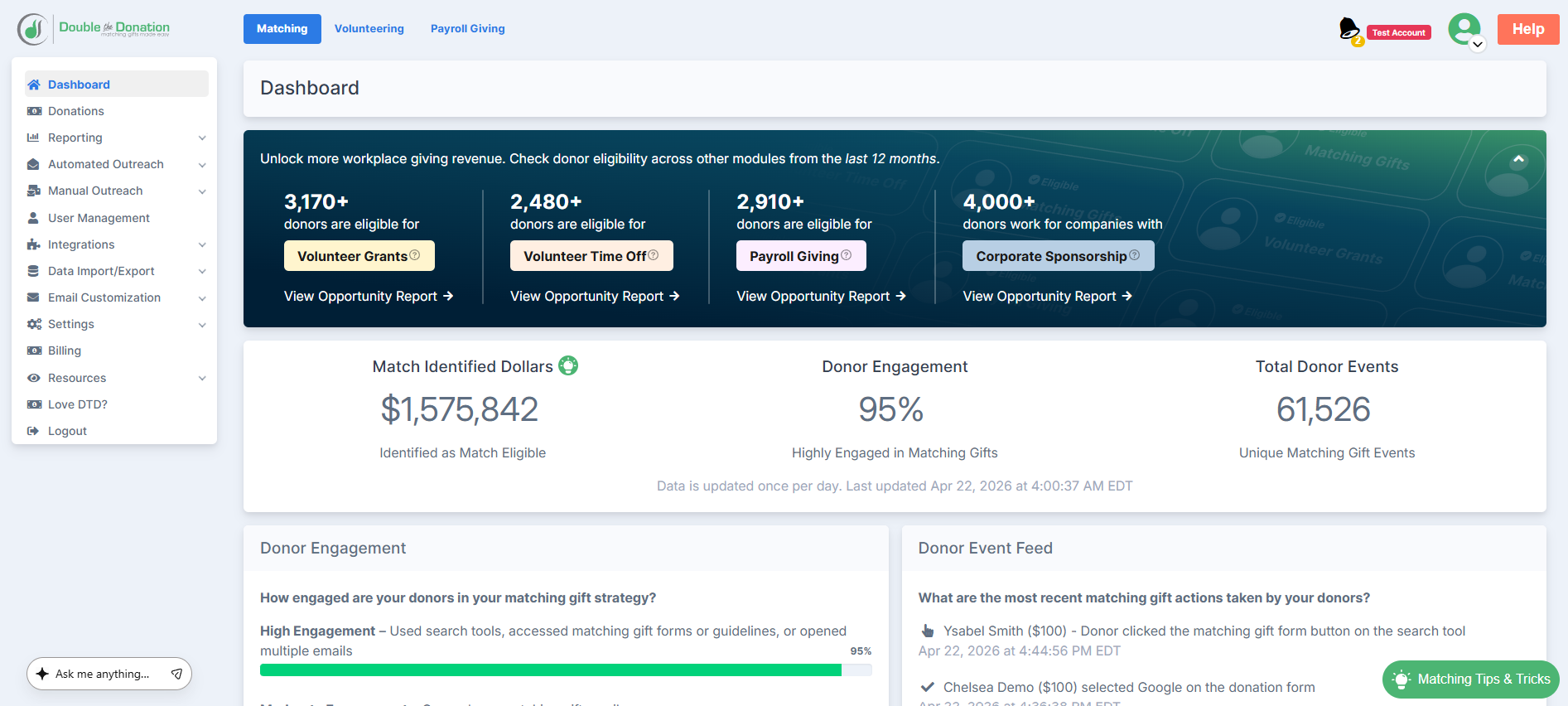This screenshot has width=1568, height=706.
Task: Expand the Email Customization menu
Action: point(202,298)
